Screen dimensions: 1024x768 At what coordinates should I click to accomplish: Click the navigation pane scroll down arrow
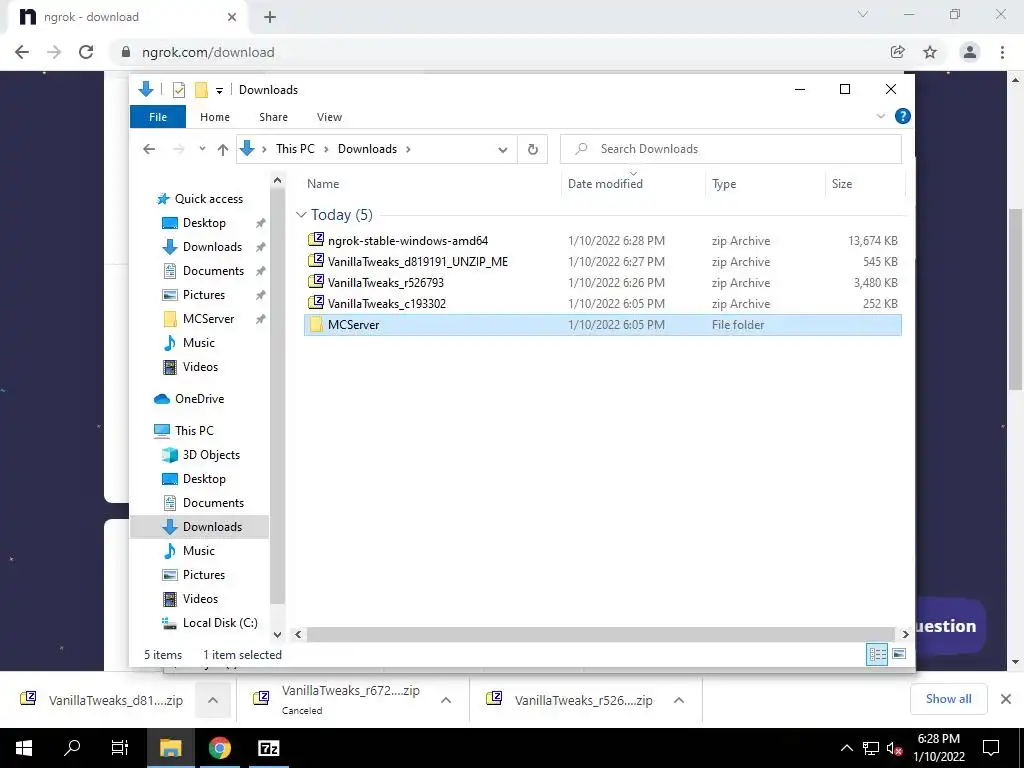(278, 635)
